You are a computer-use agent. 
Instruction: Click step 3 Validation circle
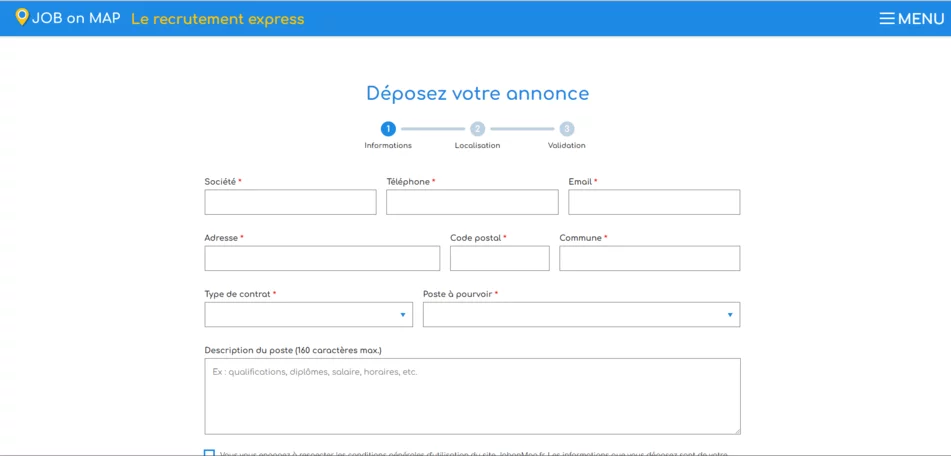click(x=567, y=129)
